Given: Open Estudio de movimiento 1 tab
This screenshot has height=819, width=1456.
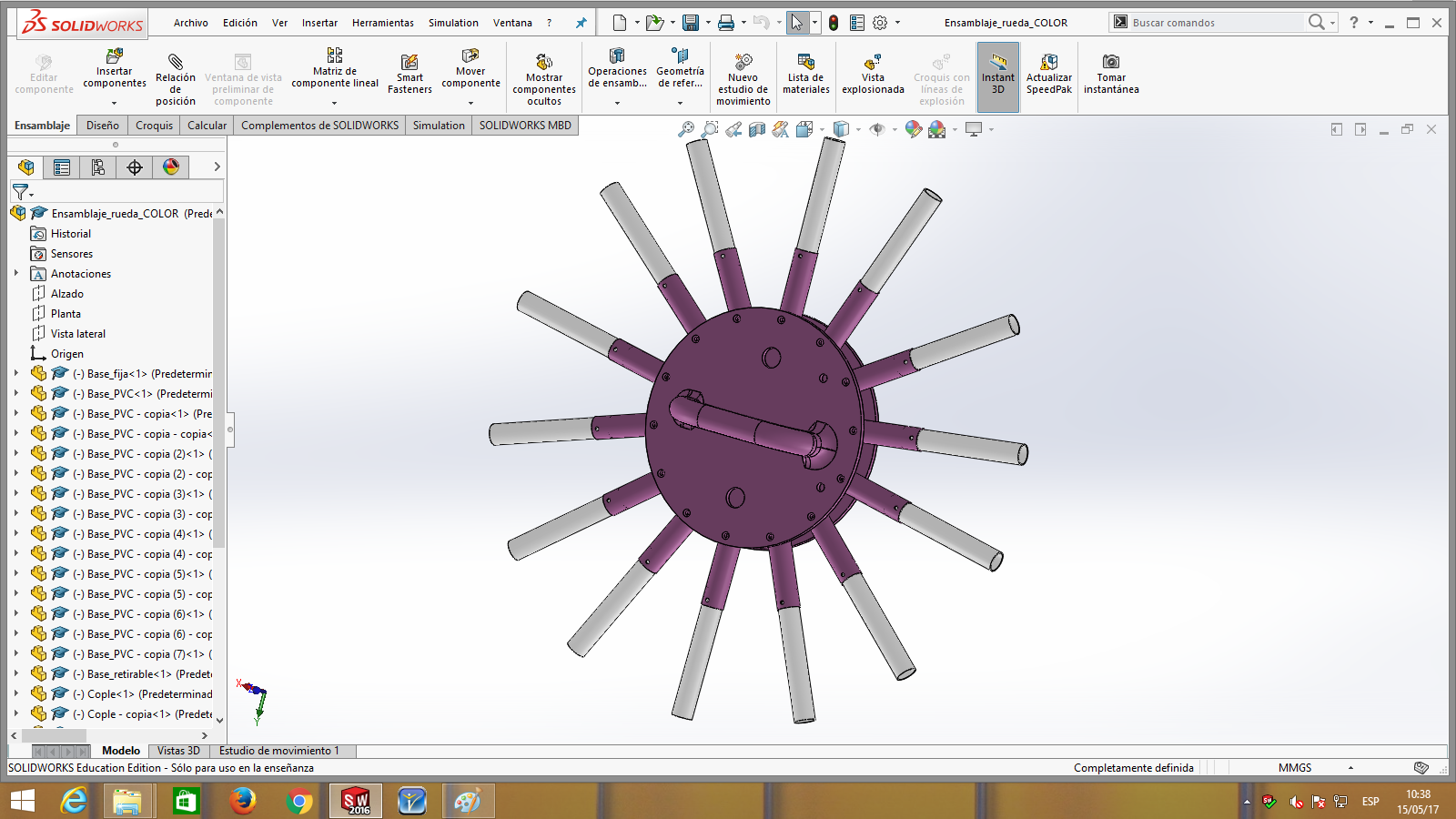Looking at the screenshot, I should pyautogui.click(x=278, y=751).
